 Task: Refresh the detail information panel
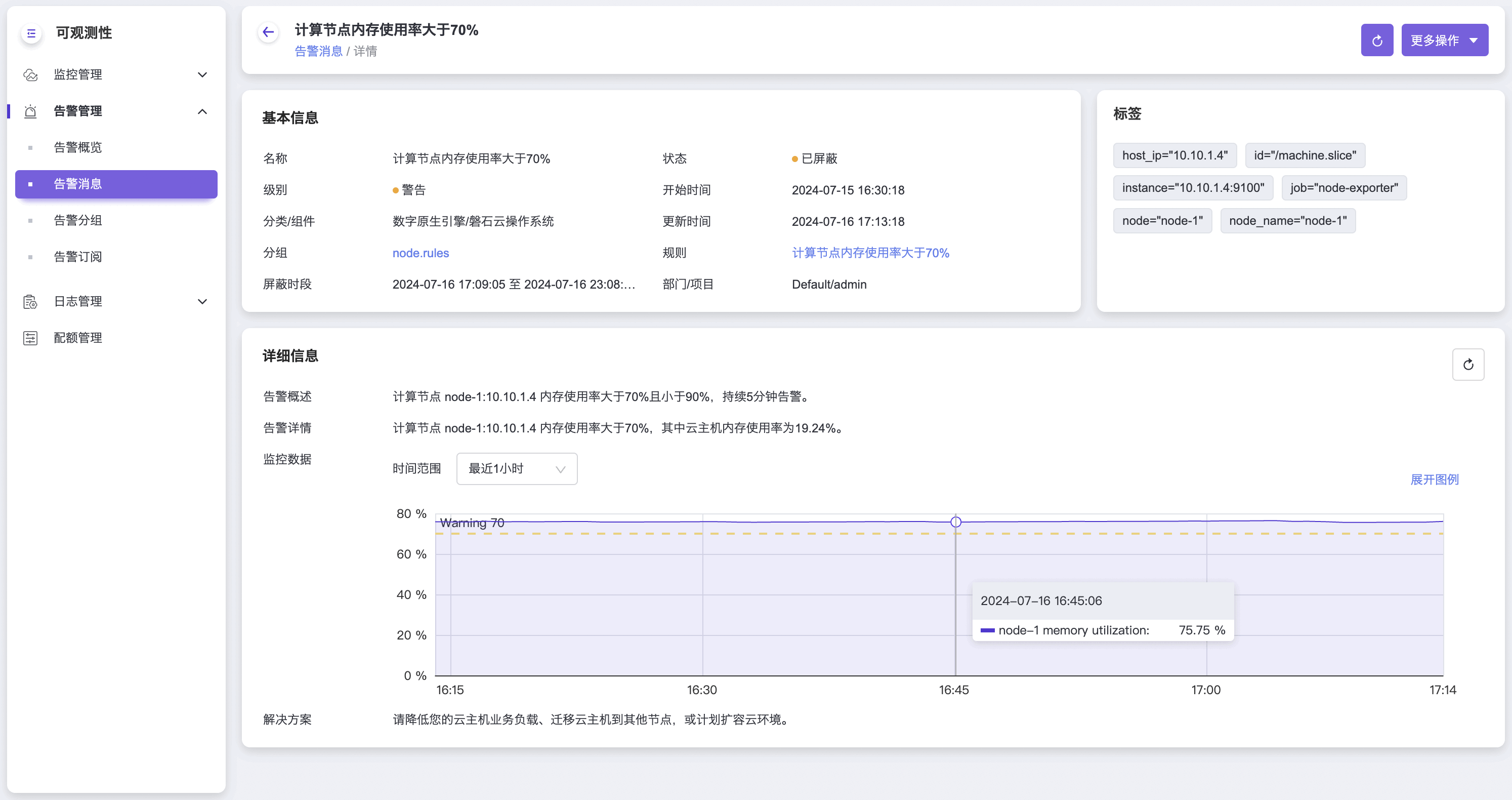[1467, 365]
